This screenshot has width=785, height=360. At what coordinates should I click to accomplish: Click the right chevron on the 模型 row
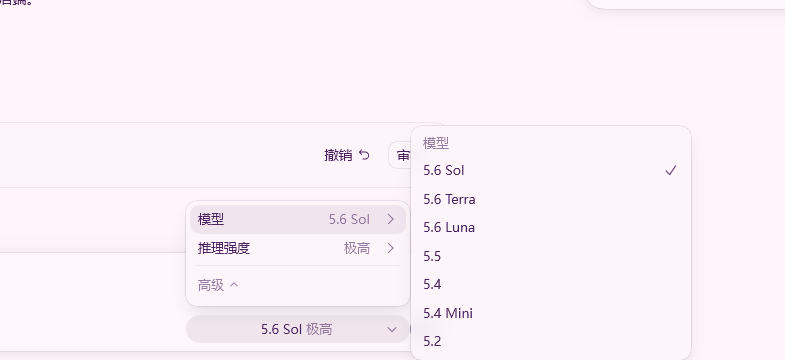point(390,219)
